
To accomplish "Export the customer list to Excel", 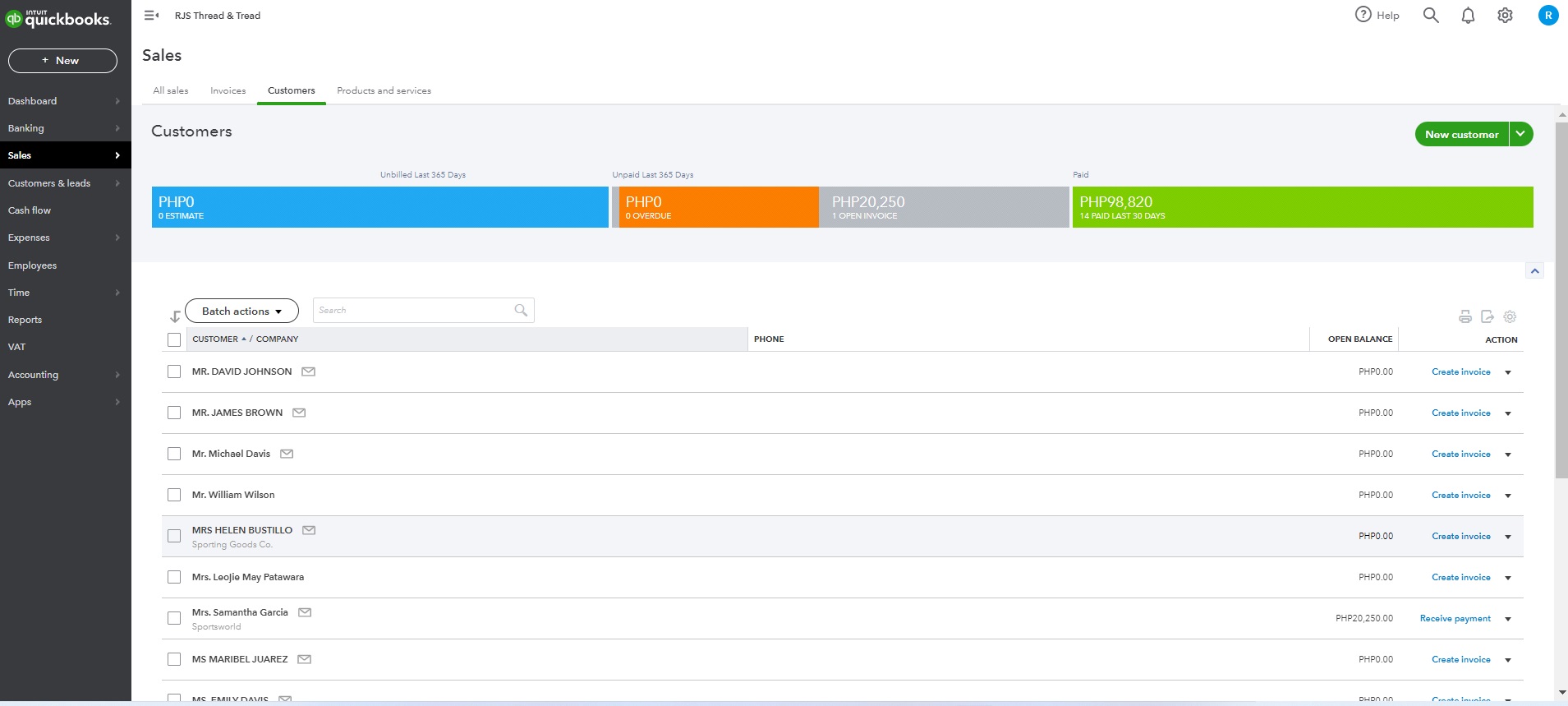I will click(x=1488, y=316).
